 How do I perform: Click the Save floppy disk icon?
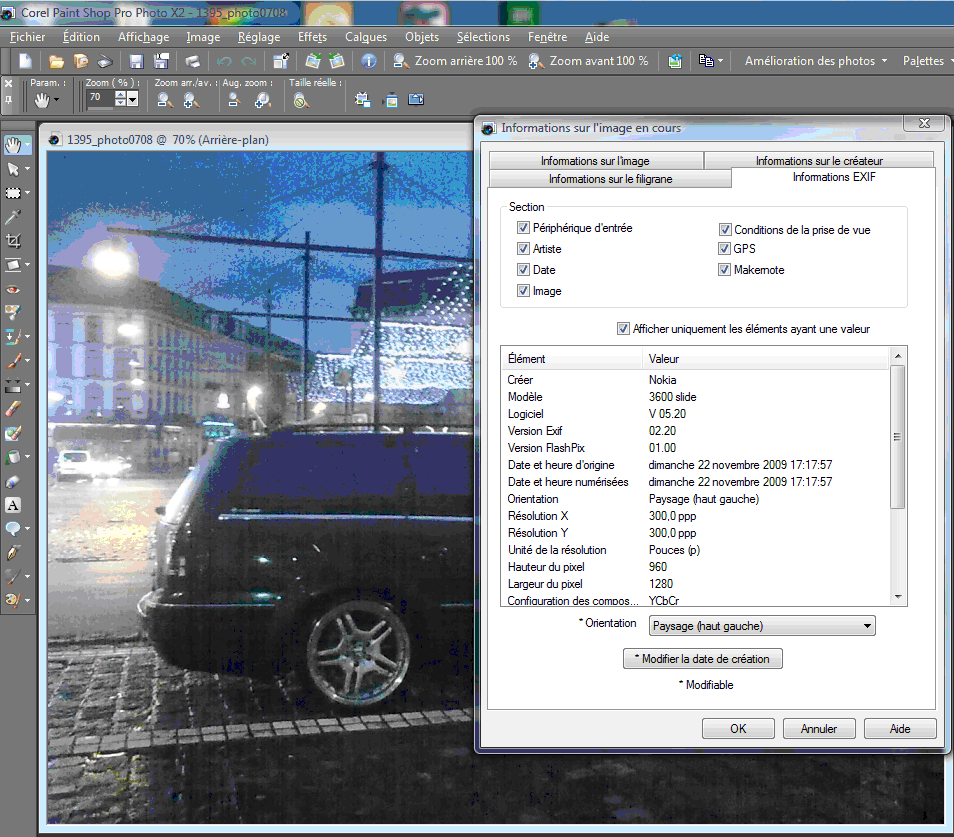pos(136,61)
